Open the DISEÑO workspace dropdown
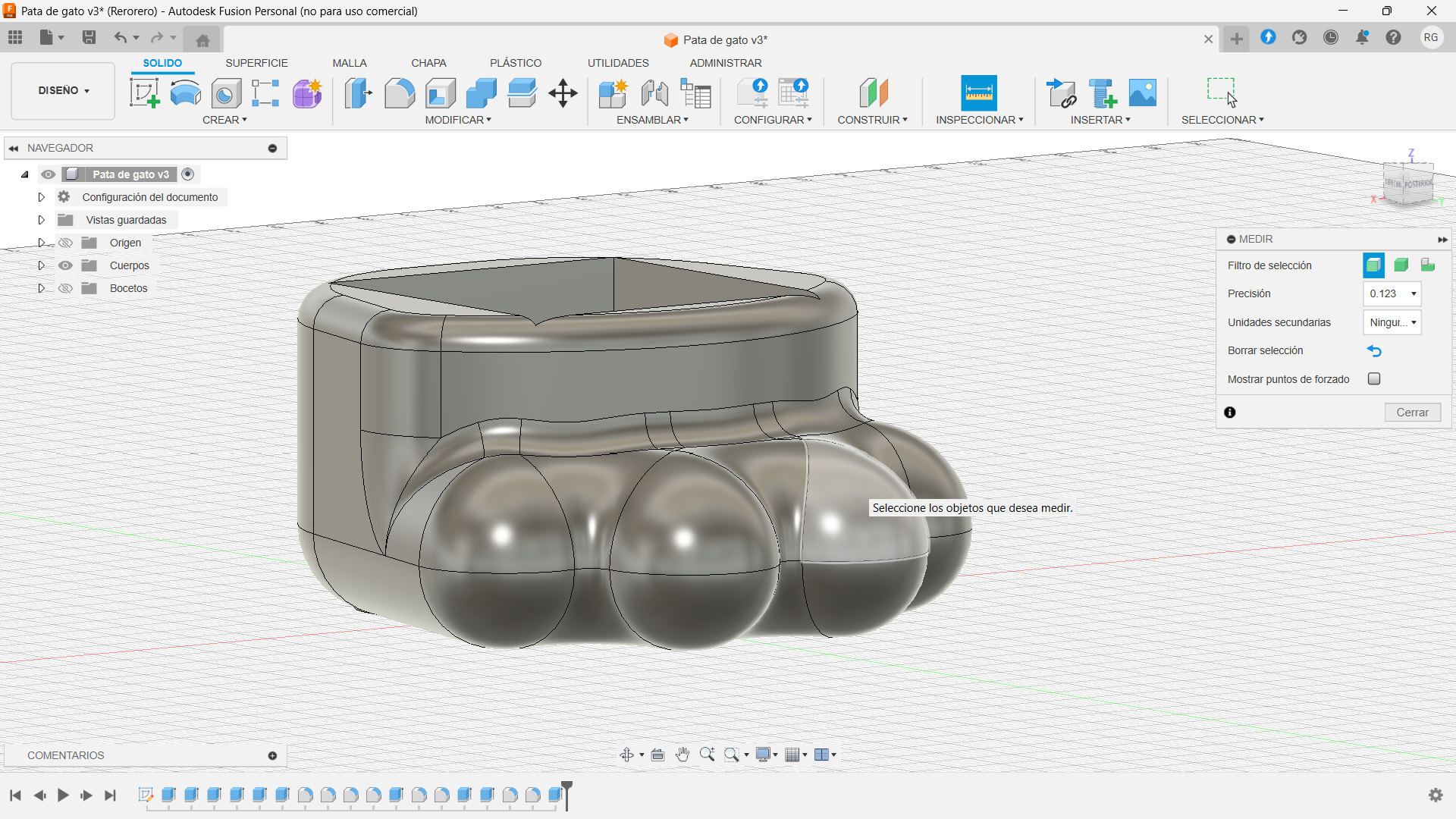The width and height of the screenshot is (1456, 819). (64, 90)
